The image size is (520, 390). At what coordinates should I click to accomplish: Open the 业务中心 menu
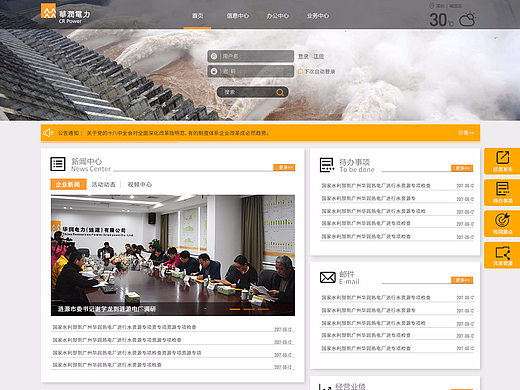point(318,16)
